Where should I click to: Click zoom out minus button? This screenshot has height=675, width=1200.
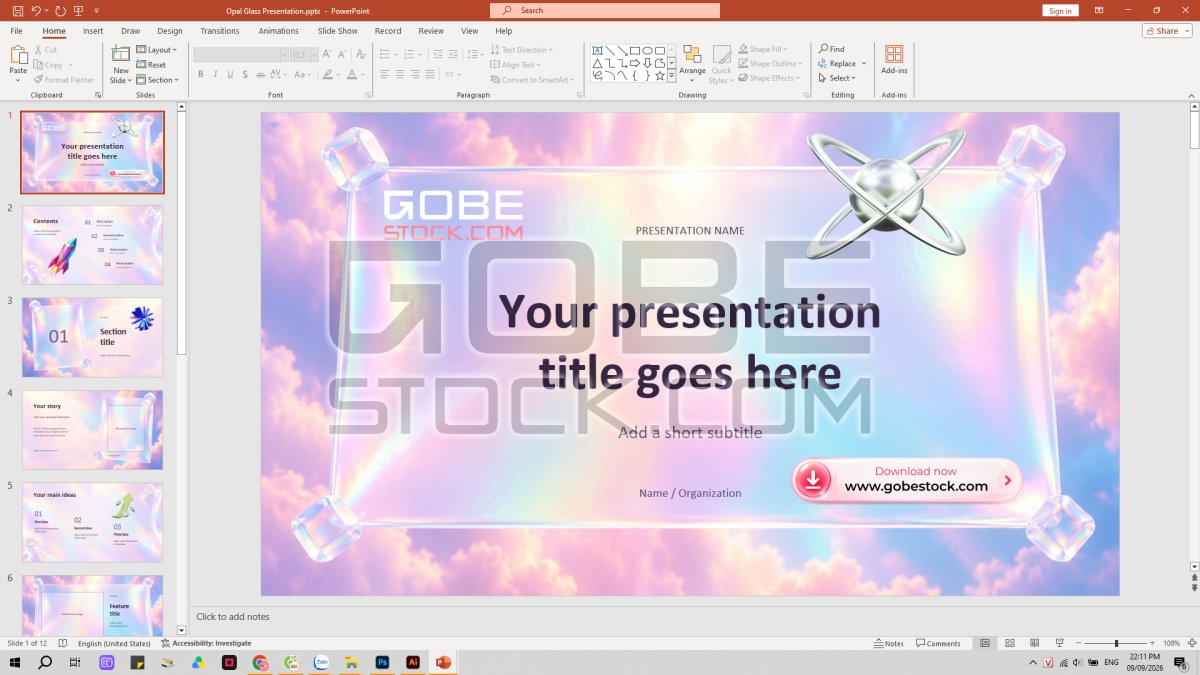click(1080, 643)
